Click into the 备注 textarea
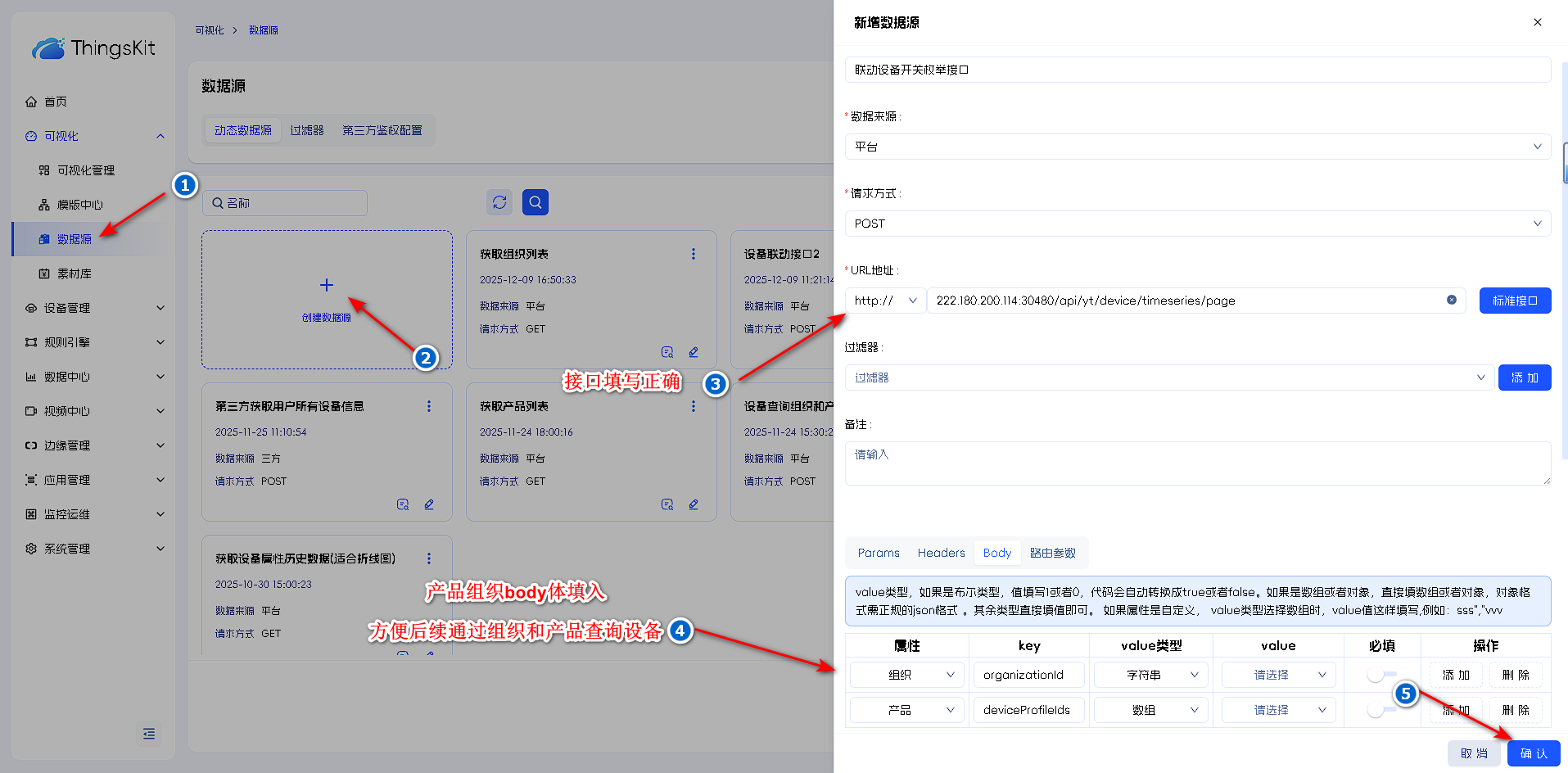This screenshot has width=1568, height=773. click(1197, 463)
